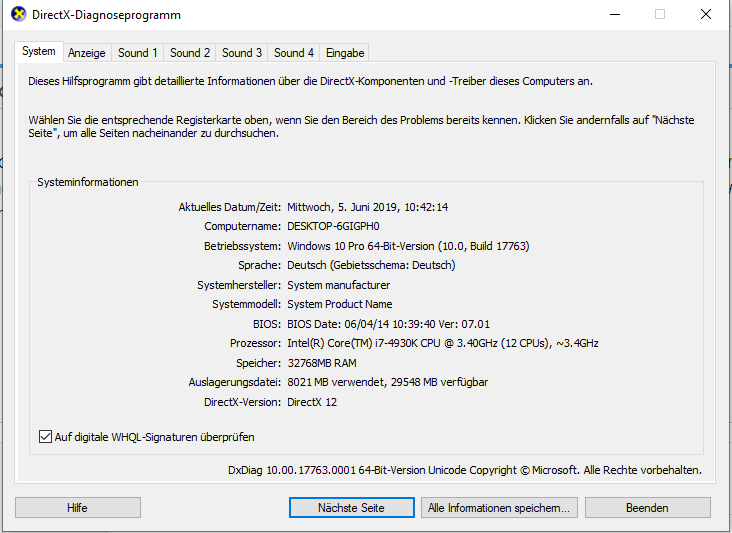Open the Eingabe tab
The width and height of the screenshot is (732, 533).
click(x=345, y=53)
